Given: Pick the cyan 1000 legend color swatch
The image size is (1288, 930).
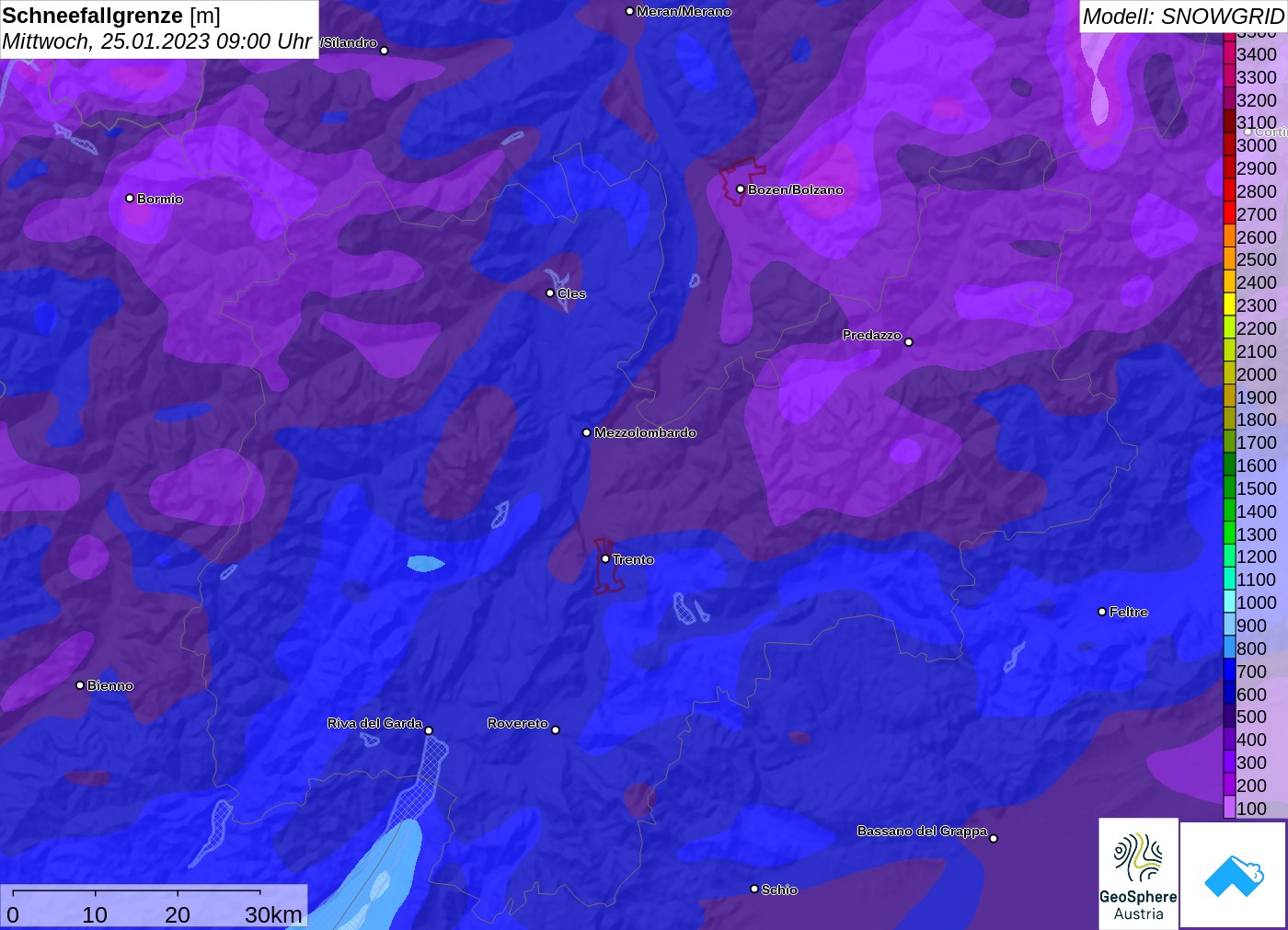Looking at the screenshot, I should (1229, 603).
